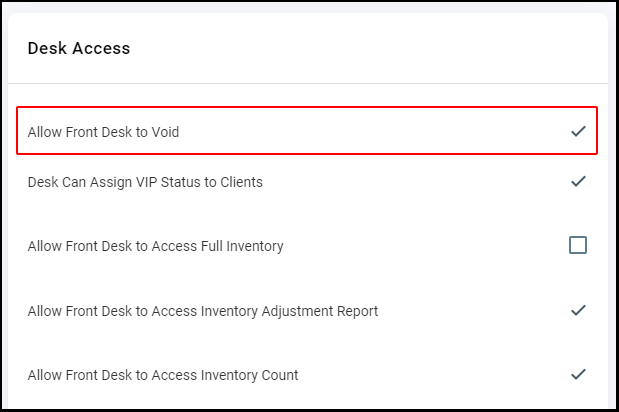Click the Access Full Inventory label text

pos(156,246)
